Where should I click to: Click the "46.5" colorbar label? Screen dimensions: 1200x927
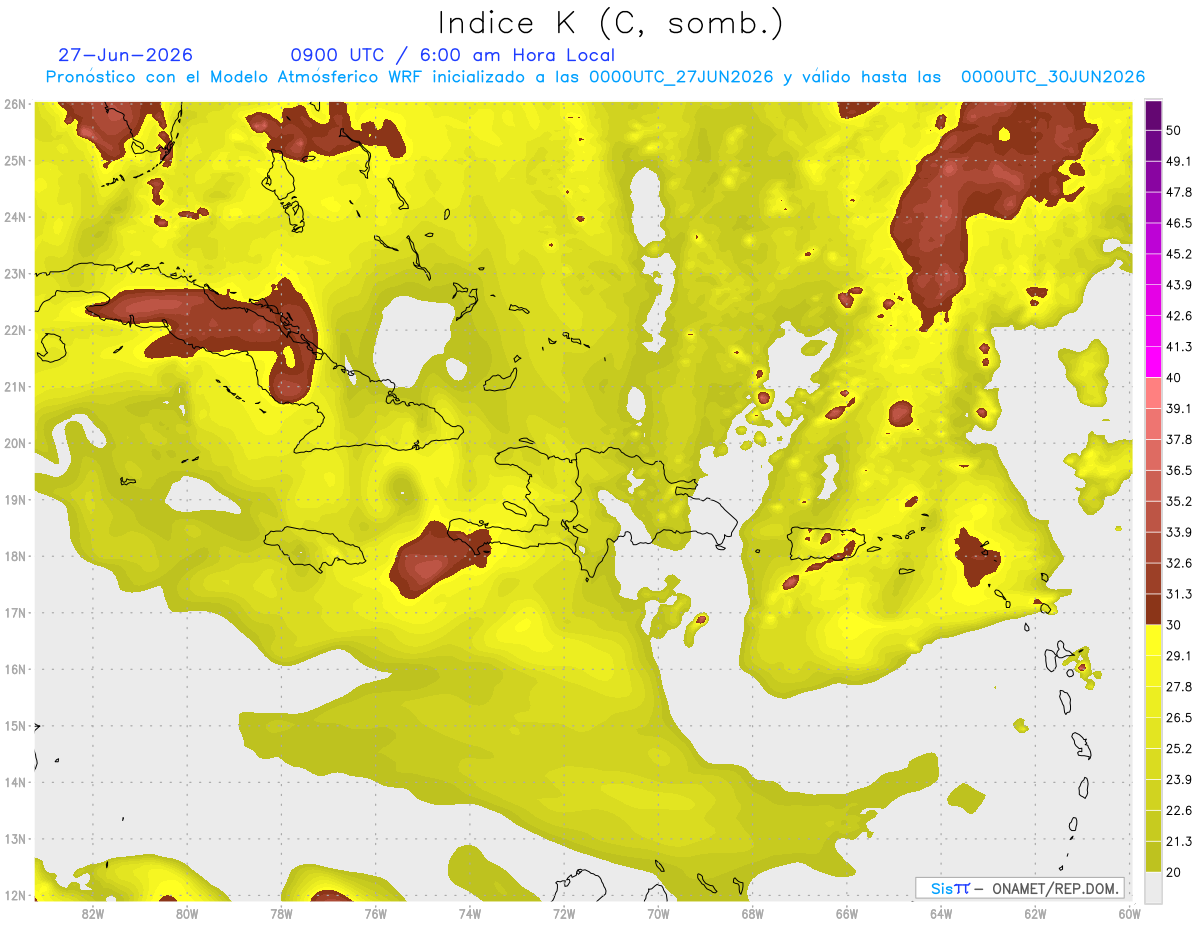[1179, 223]
